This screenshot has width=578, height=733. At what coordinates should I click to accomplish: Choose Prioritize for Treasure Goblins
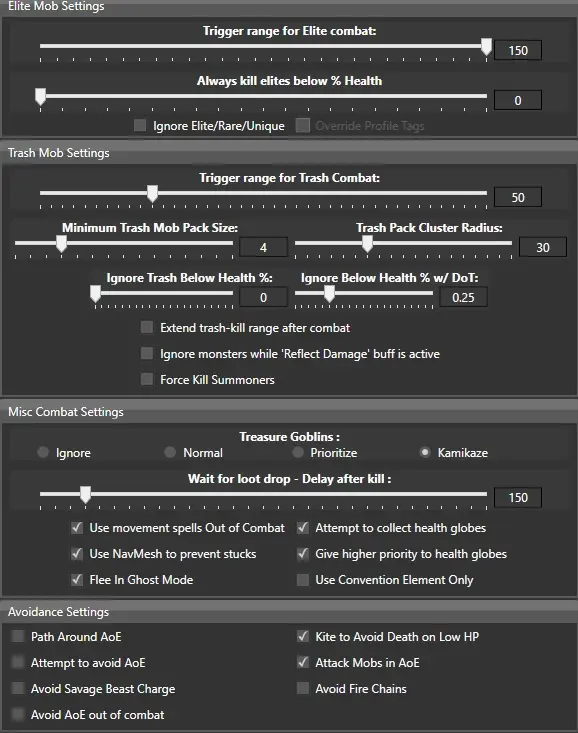pos(298,452)
